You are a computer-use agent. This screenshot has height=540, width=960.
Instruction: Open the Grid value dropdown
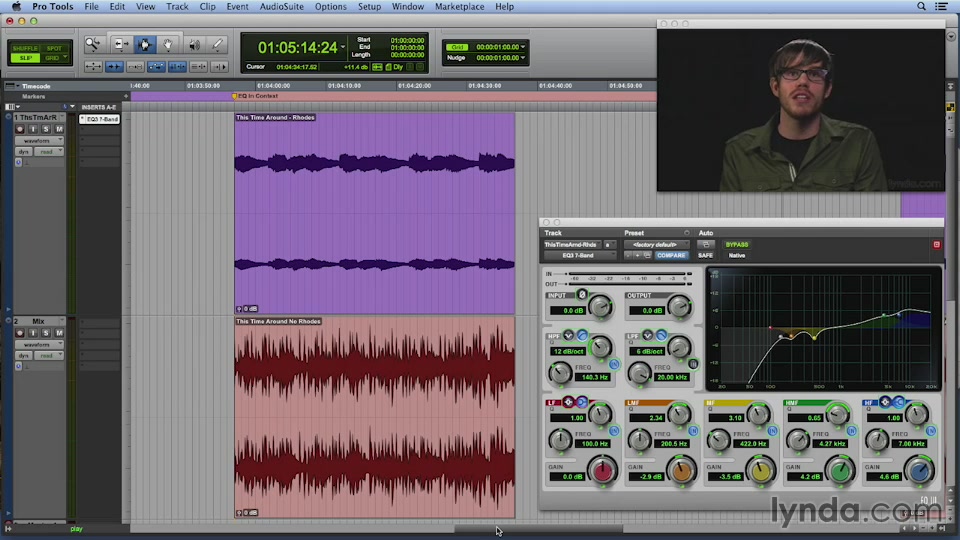click(x=522, y=47)
